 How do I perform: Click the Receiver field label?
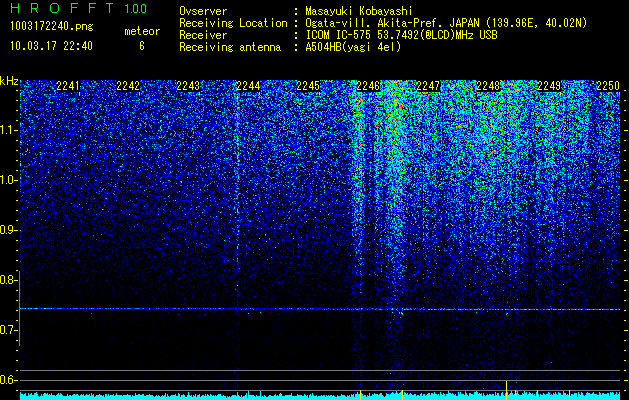click(203, 35)
